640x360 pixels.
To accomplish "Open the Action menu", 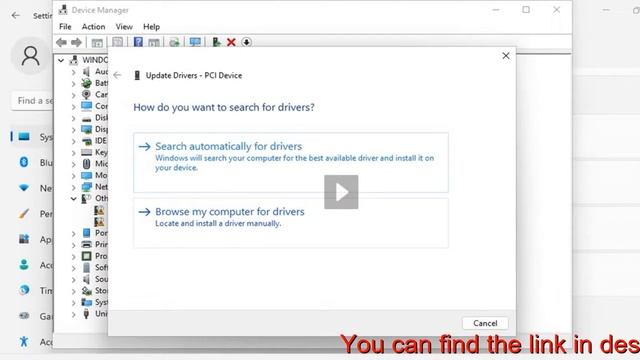I will [x=93, y=27].
